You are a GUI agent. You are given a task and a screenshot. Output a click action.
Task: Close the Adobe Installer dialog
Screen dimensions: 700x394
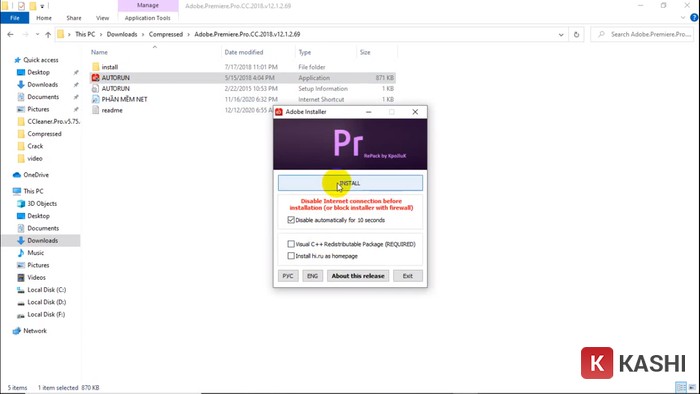tap(415, 112)
